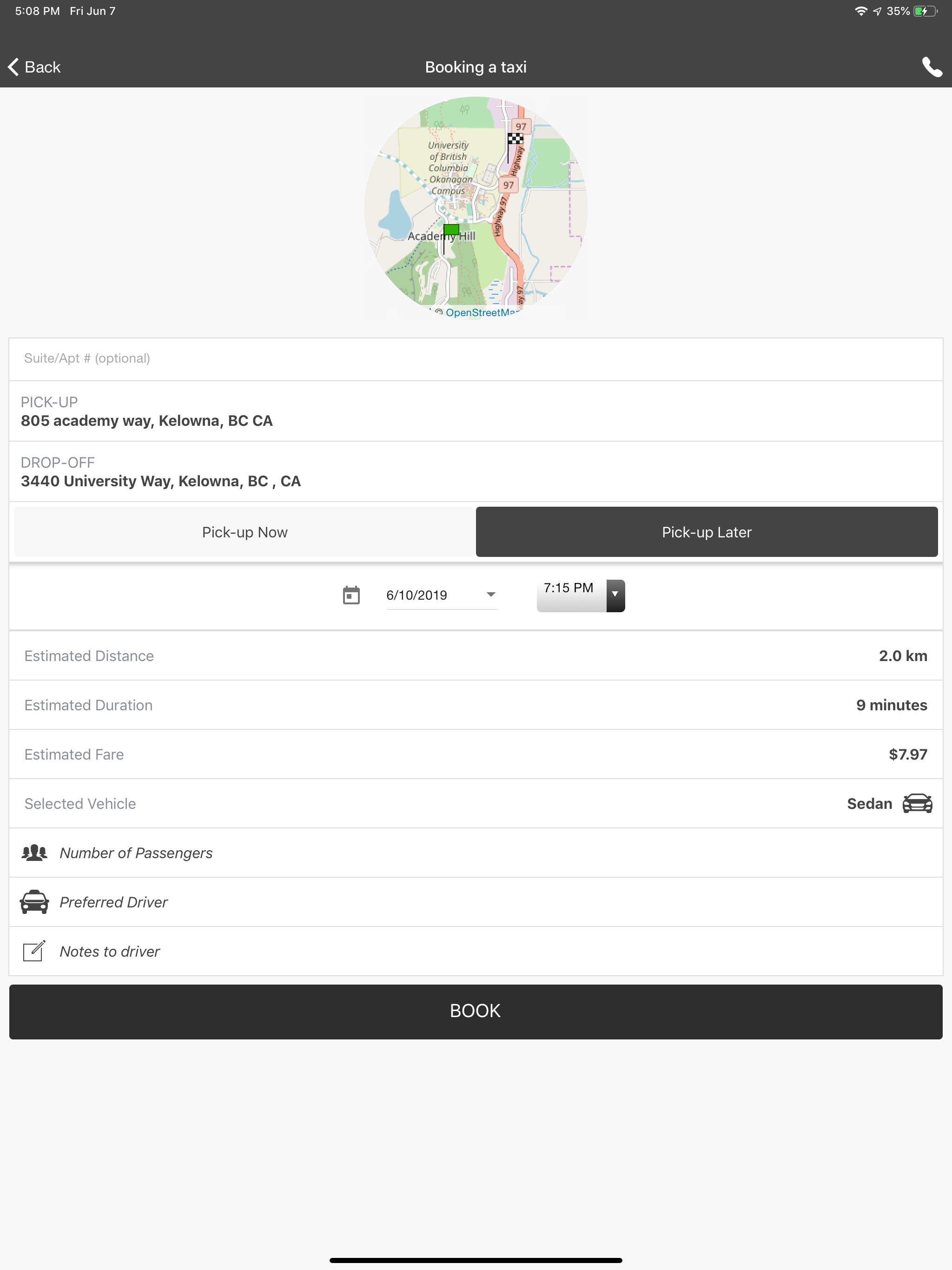Click the Sedan car icon
The height and width of the screenshot is (1270, 952).
[917, 803]
